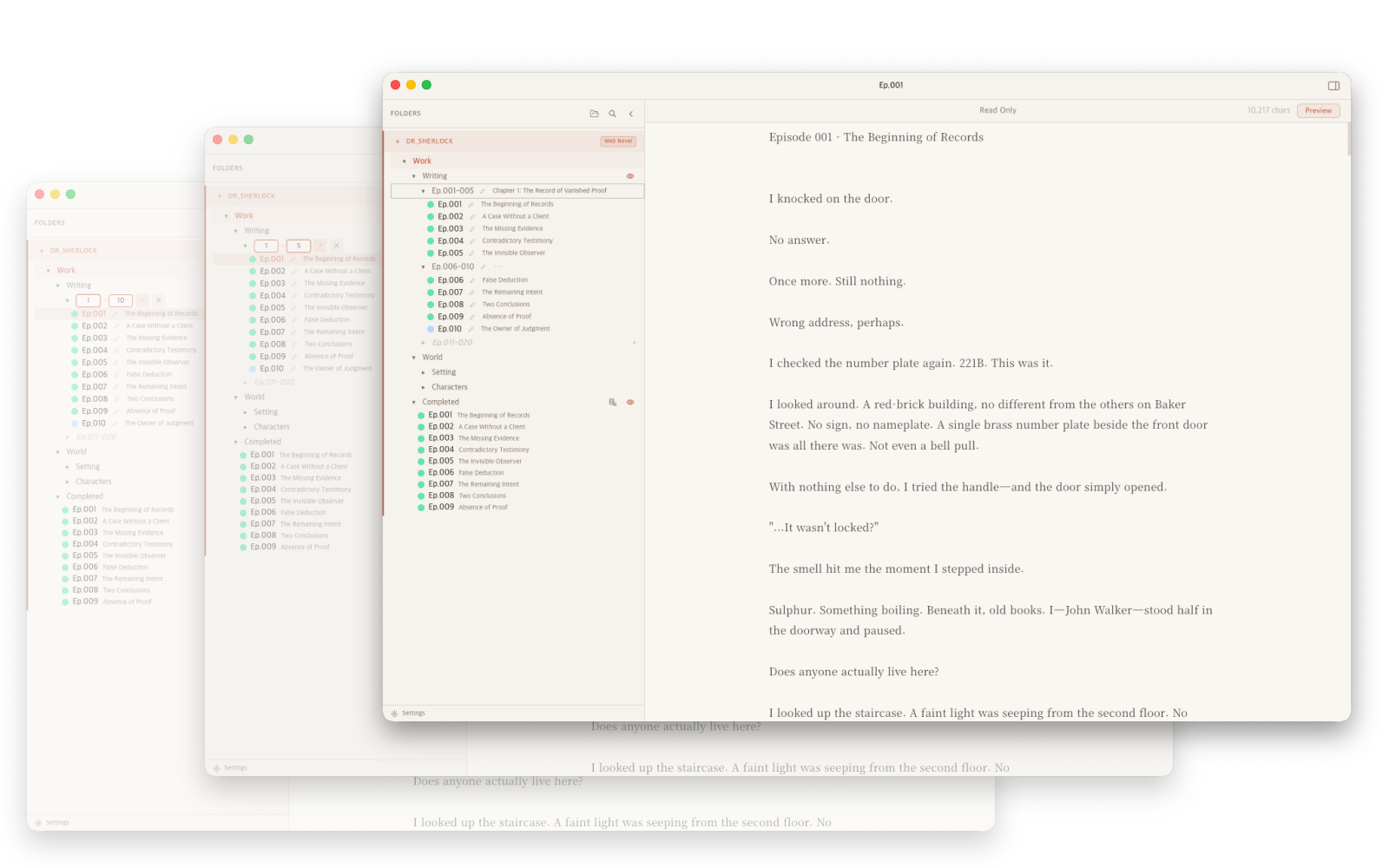Expand the Characters folder in front sidebar
The height and width of the screenshot is (868, 1389).
pos(424,387)
